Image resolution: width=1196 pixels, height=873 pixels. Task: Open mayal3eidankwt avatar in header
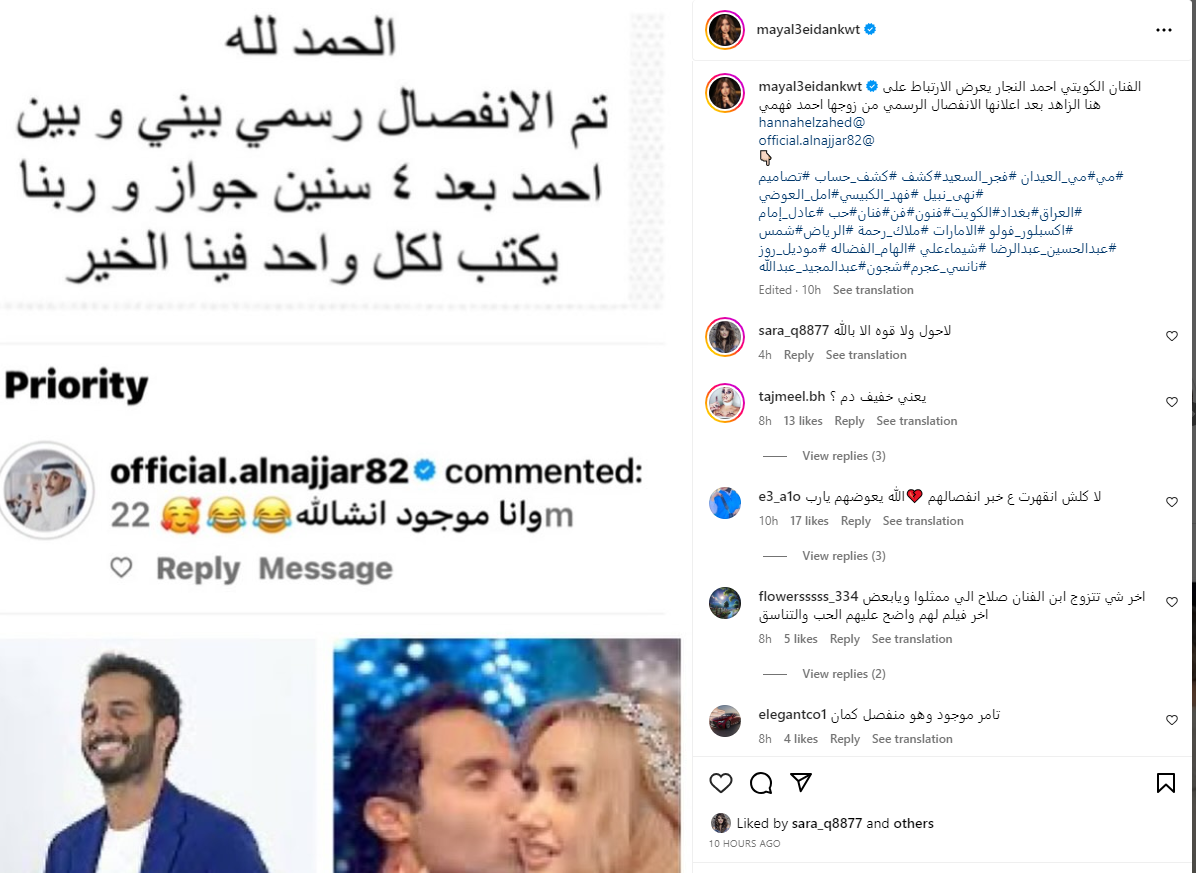(725, 30)
